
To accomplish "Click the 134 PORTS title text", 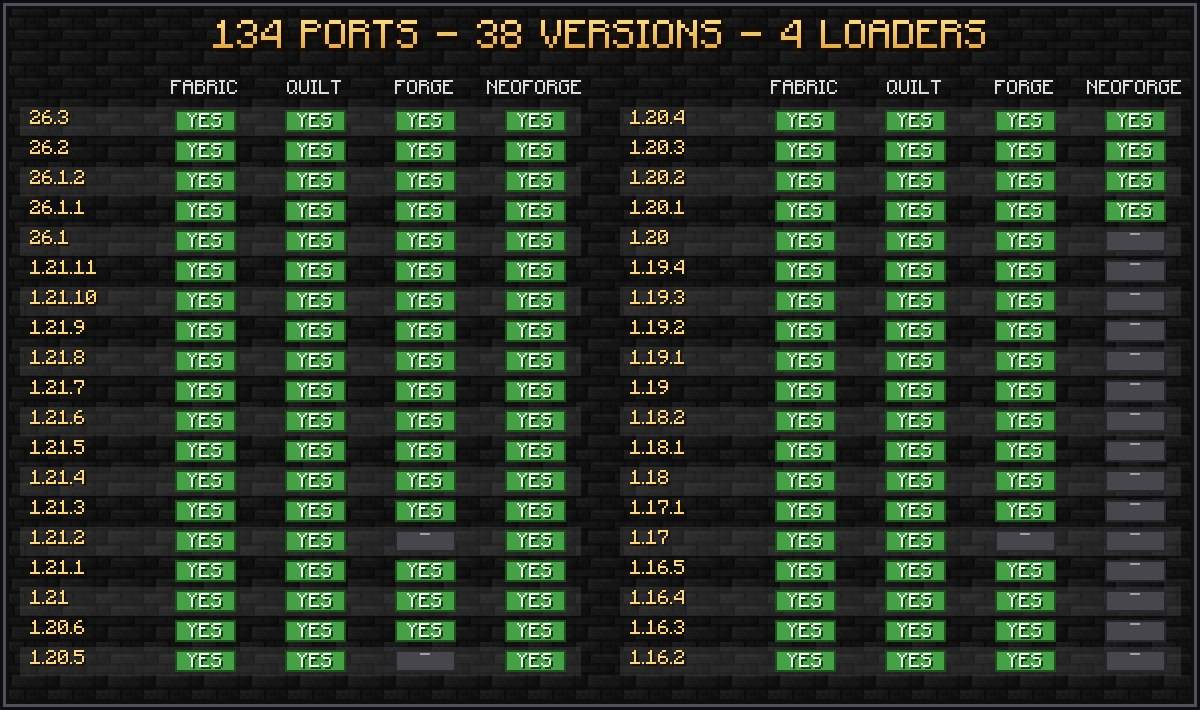I will (x=315, y=34).
